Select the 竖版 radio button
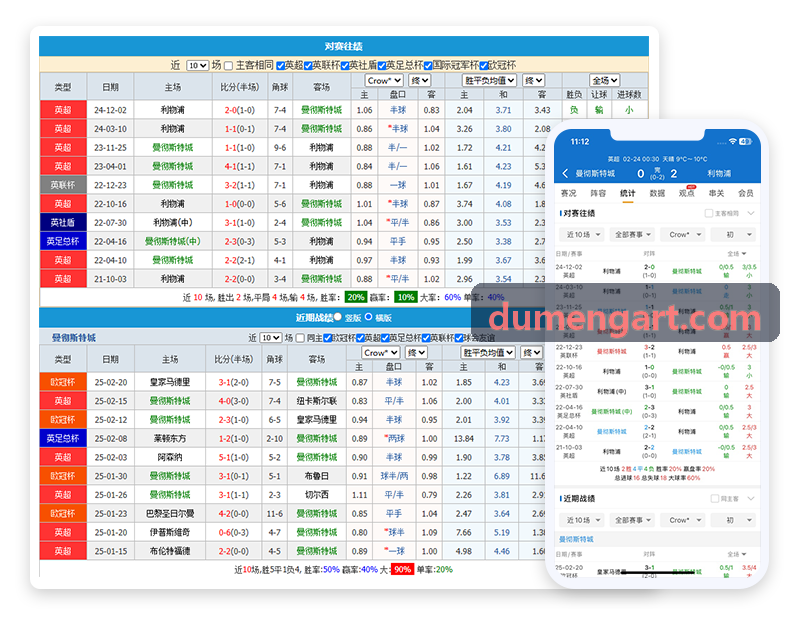Screen dimensions: 800x625 [x=338, y=317]
